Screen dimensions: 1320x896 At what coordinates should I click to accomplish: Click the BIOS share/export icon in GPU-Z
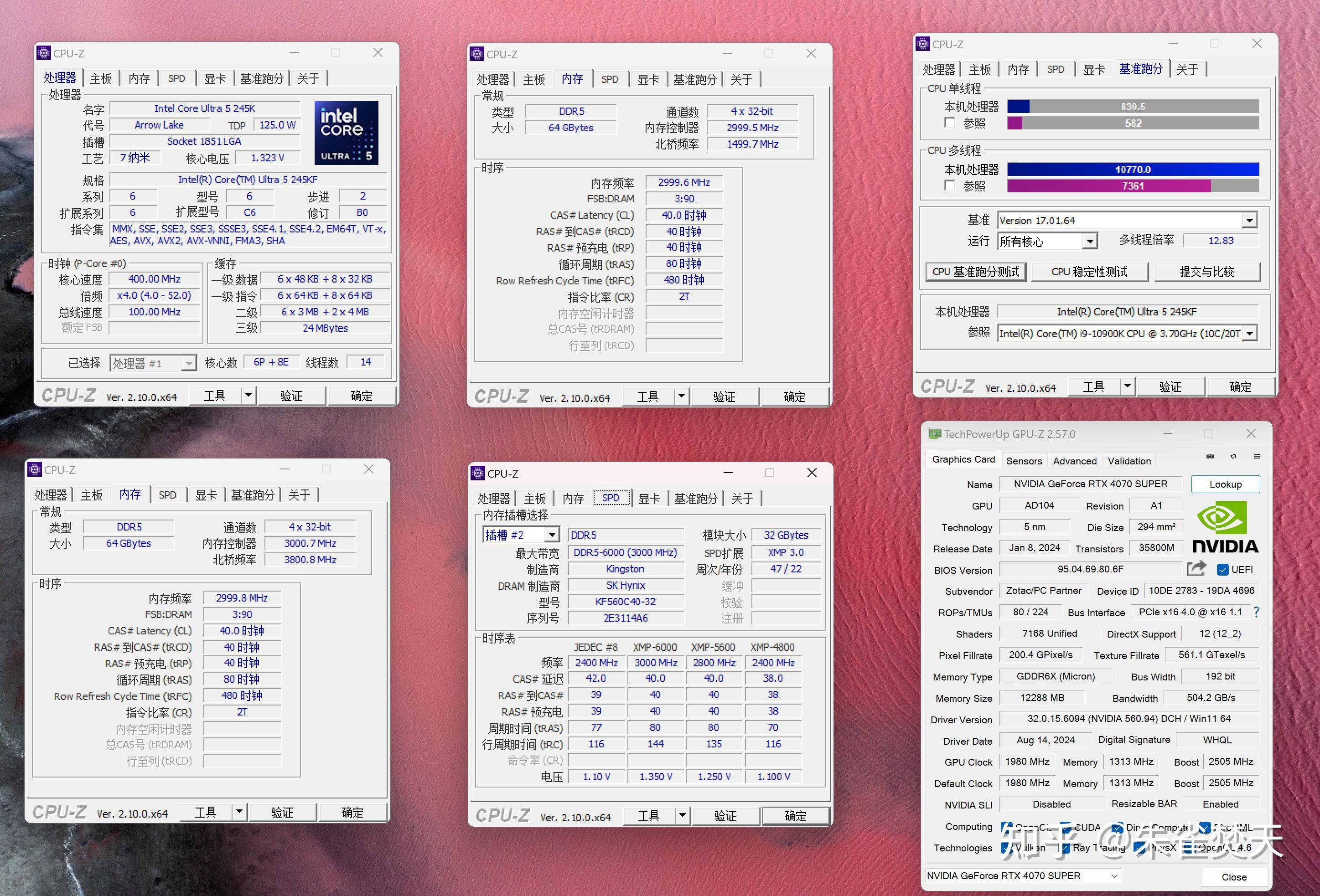(1196, 568)
